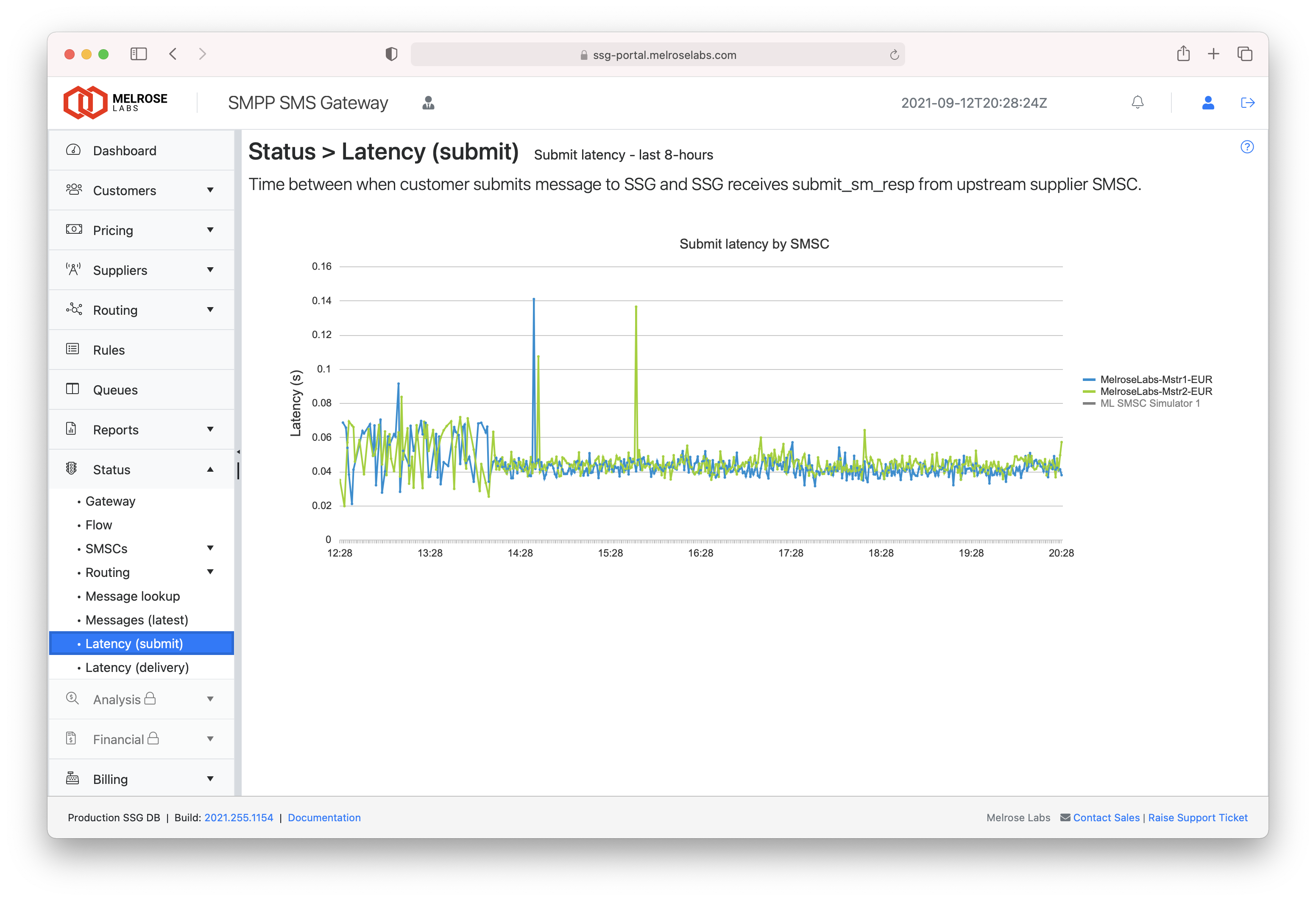Click the Safari sidebar toggle icon

(x=138, y=54)
